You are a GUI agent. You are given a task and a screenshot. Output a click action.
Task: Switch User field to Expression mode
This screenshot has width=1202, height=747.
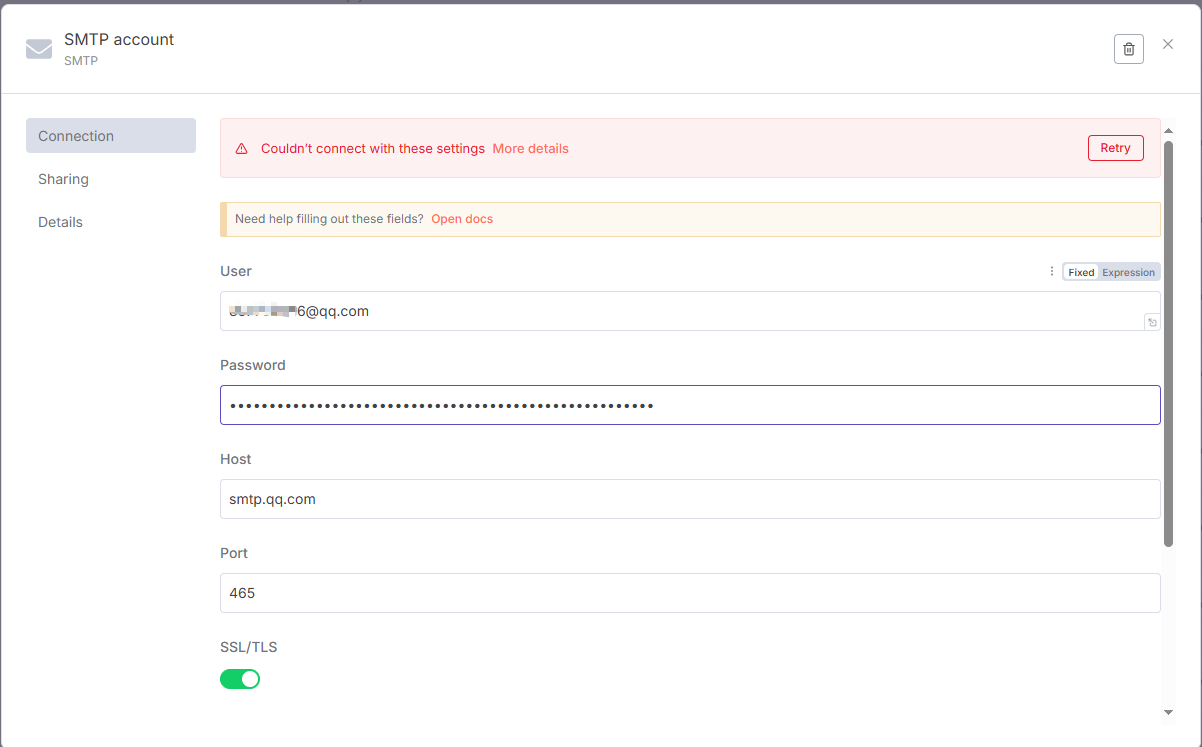[x=1128, y=272]
